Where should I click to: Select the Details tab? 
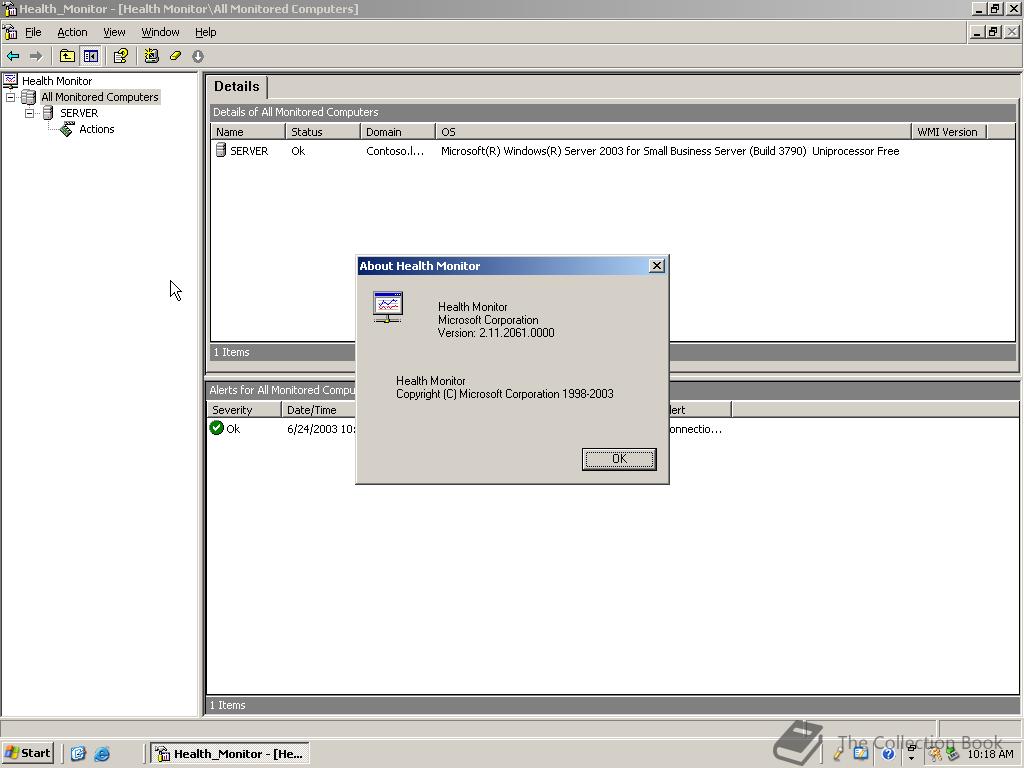pyautogui.click(x=236, y=87)
